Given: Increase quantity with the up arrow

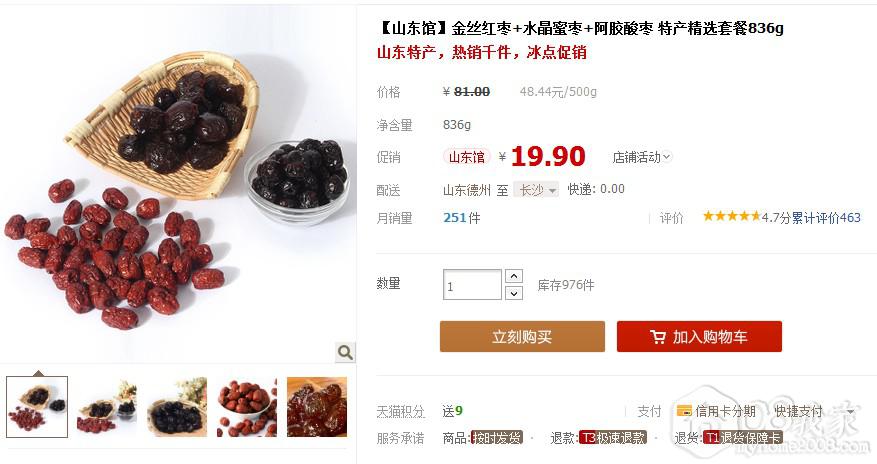Looking at the screenshot, I should click(513, 276).
